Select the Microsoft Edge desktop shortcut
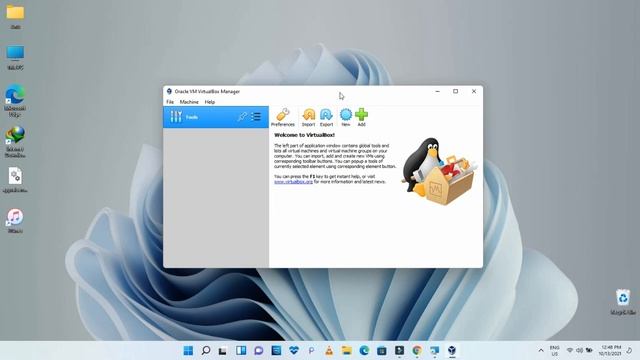Screen dimensions: 640x360 click(15, 101)
